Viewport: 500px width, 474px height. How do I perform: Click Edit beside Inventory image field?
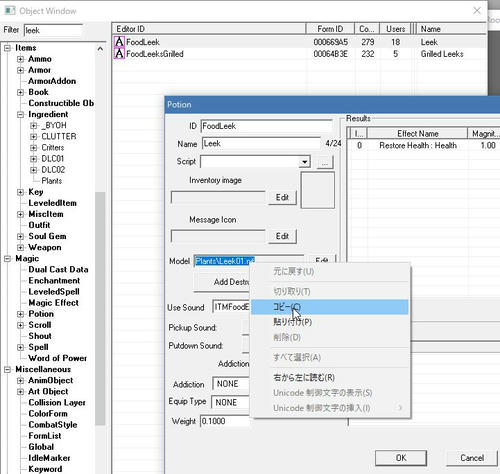coord(282,197)
